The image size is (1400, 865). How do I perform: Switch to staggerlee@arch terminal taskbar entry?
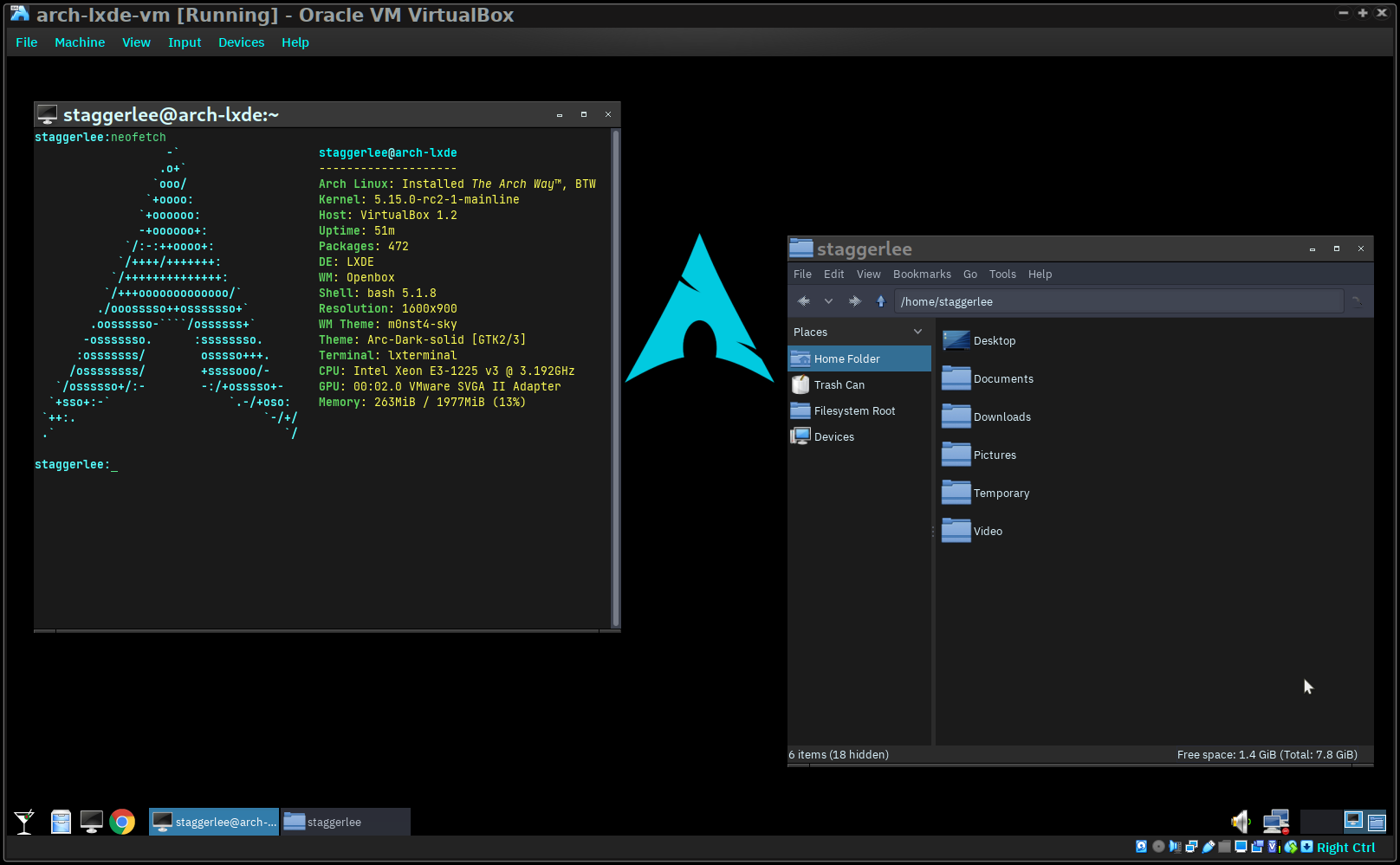(214, 822)
